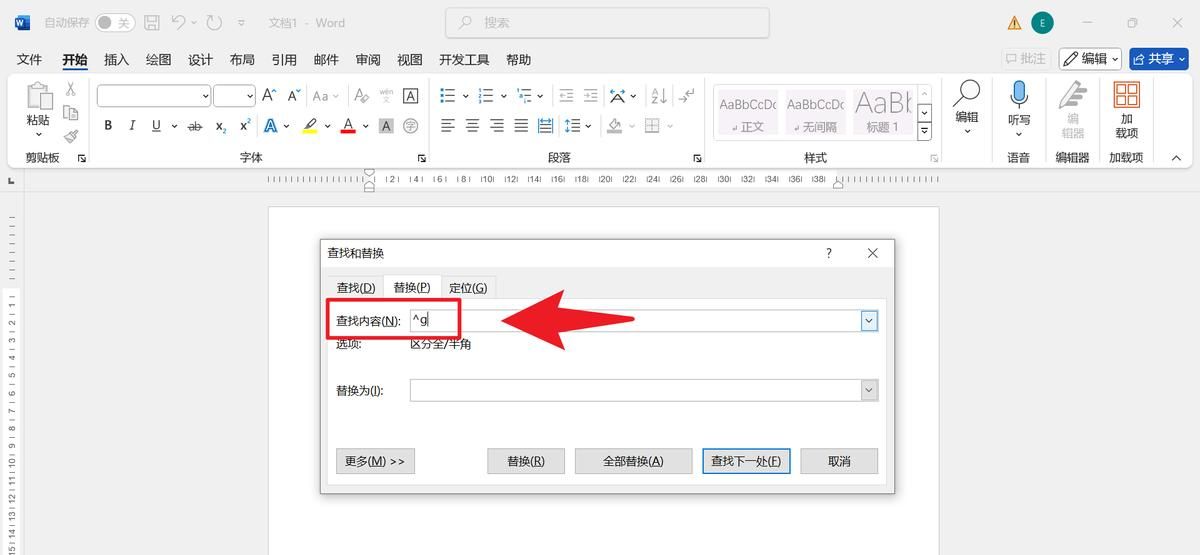Switch to the Layout (布局) ribbon tab
This screenshot has width=1200, height=555.
point(242,60)
